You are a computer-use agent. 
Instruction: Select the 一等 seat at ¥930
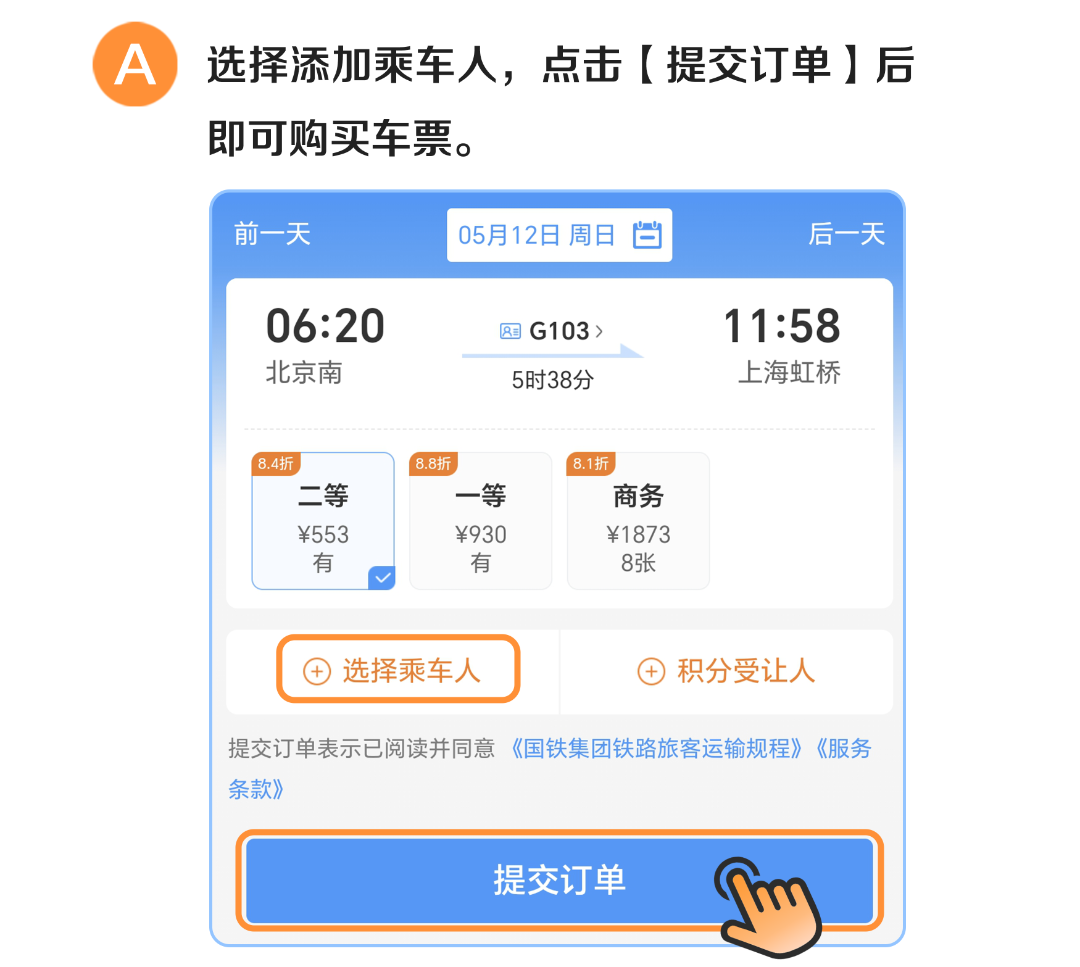481,521
